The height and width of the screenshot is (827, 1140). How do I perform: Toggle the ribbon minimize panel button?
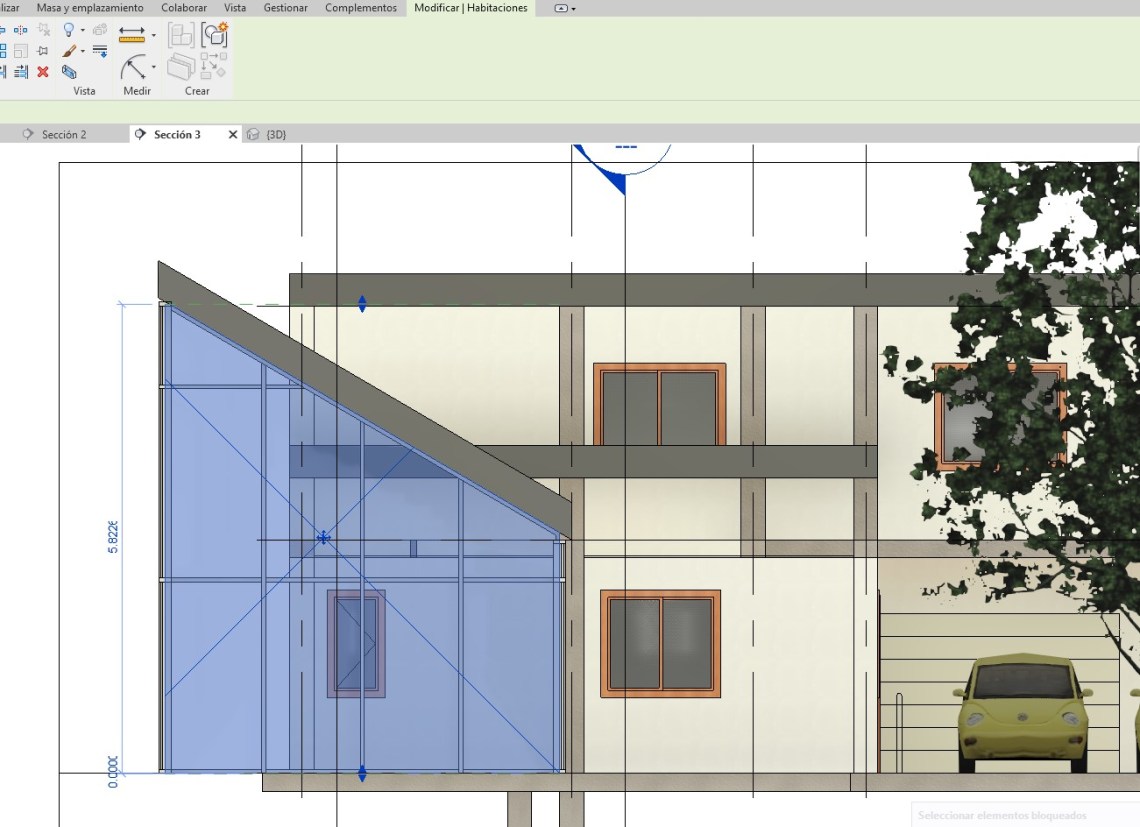coord(562,8)
